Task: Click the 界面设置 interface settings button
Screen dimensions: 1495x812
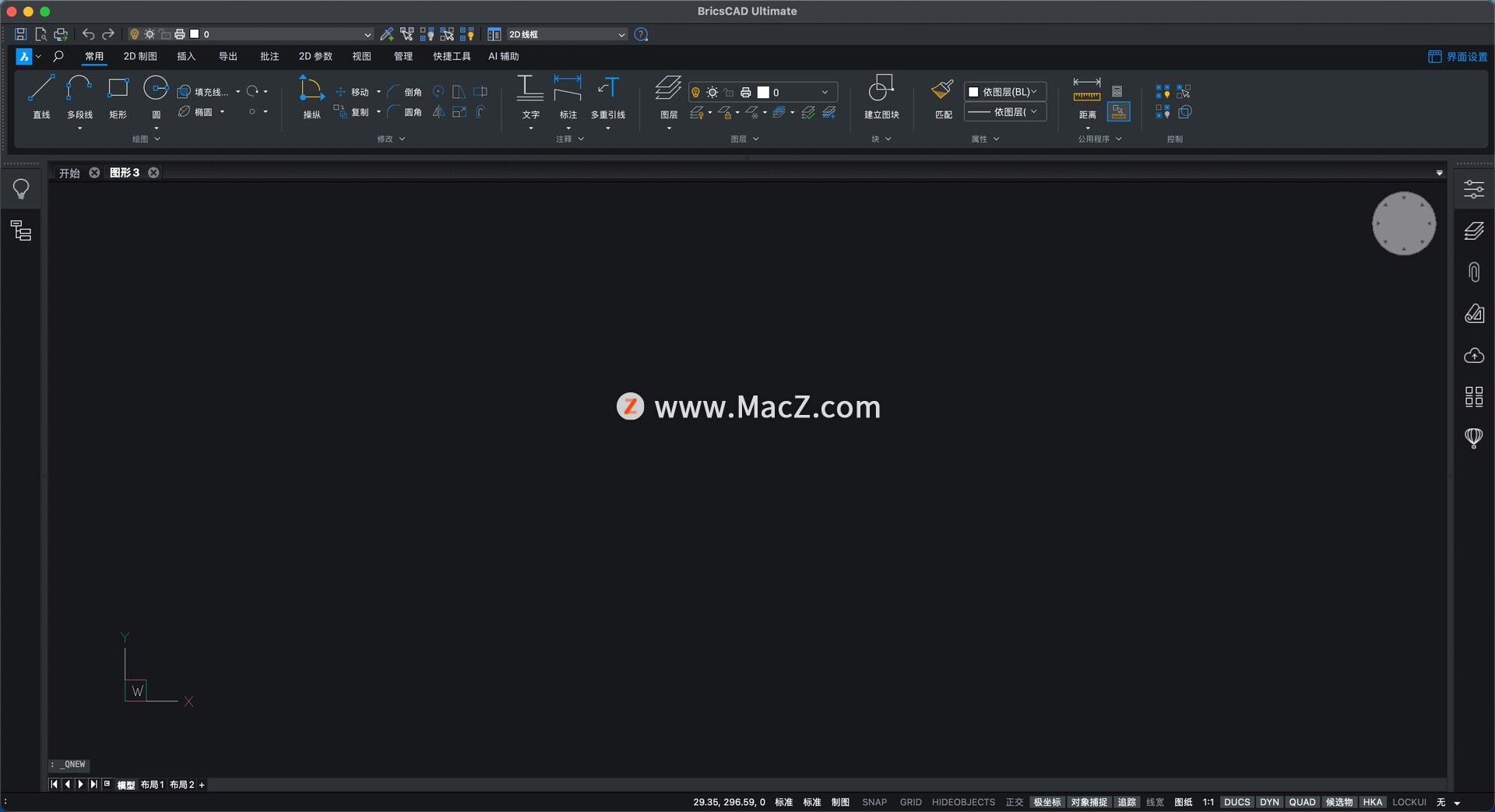Action: point(1458,57)
